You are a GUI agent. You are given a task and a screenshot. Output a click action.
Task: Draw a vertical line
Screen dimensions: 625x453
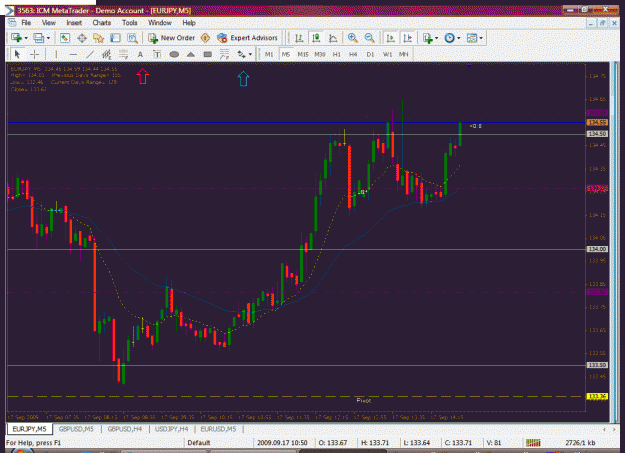56,54
